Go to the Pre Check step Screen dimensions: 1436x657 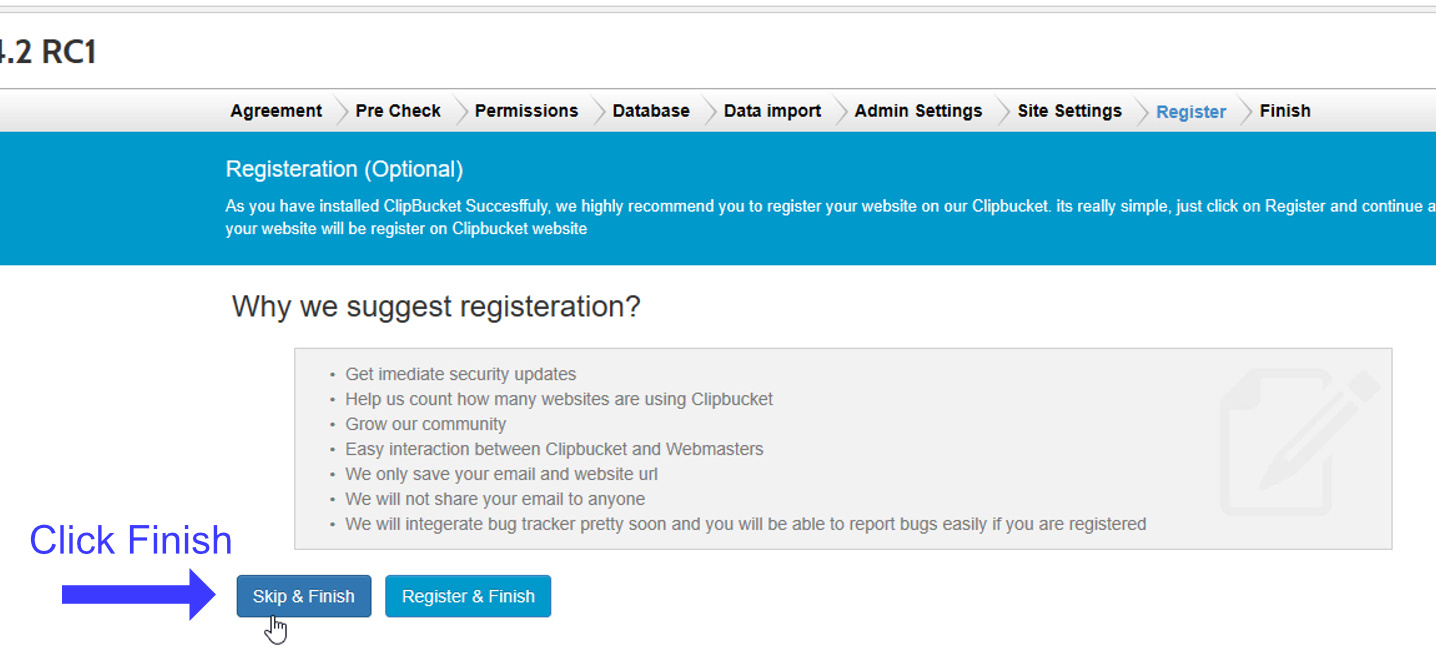[x=398, y=111]
